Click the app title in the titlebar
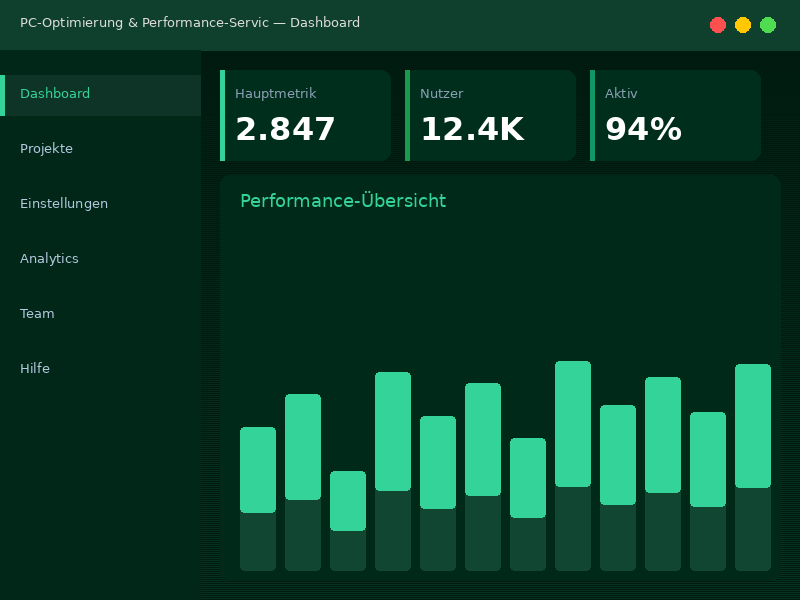Screen dimensions: 800x600 point(190,22)
